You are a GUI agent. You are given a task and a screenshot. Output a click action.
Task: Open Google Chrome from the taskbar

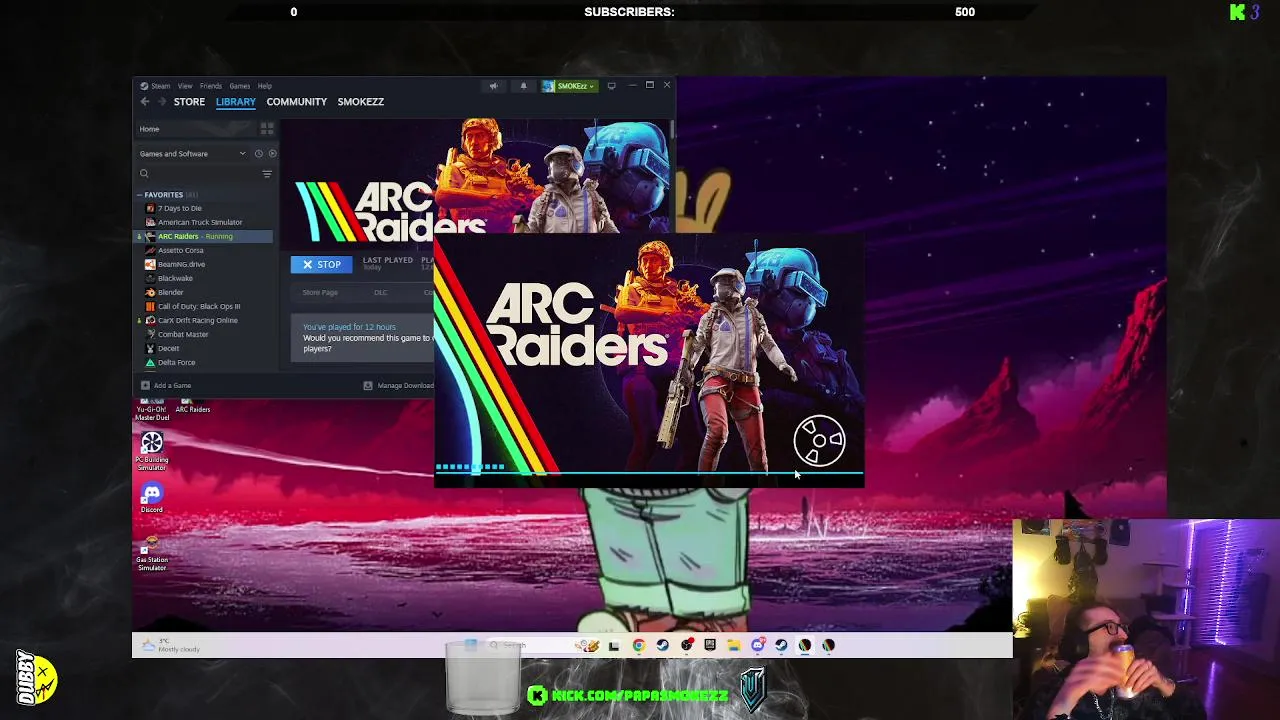coord(638,646)
